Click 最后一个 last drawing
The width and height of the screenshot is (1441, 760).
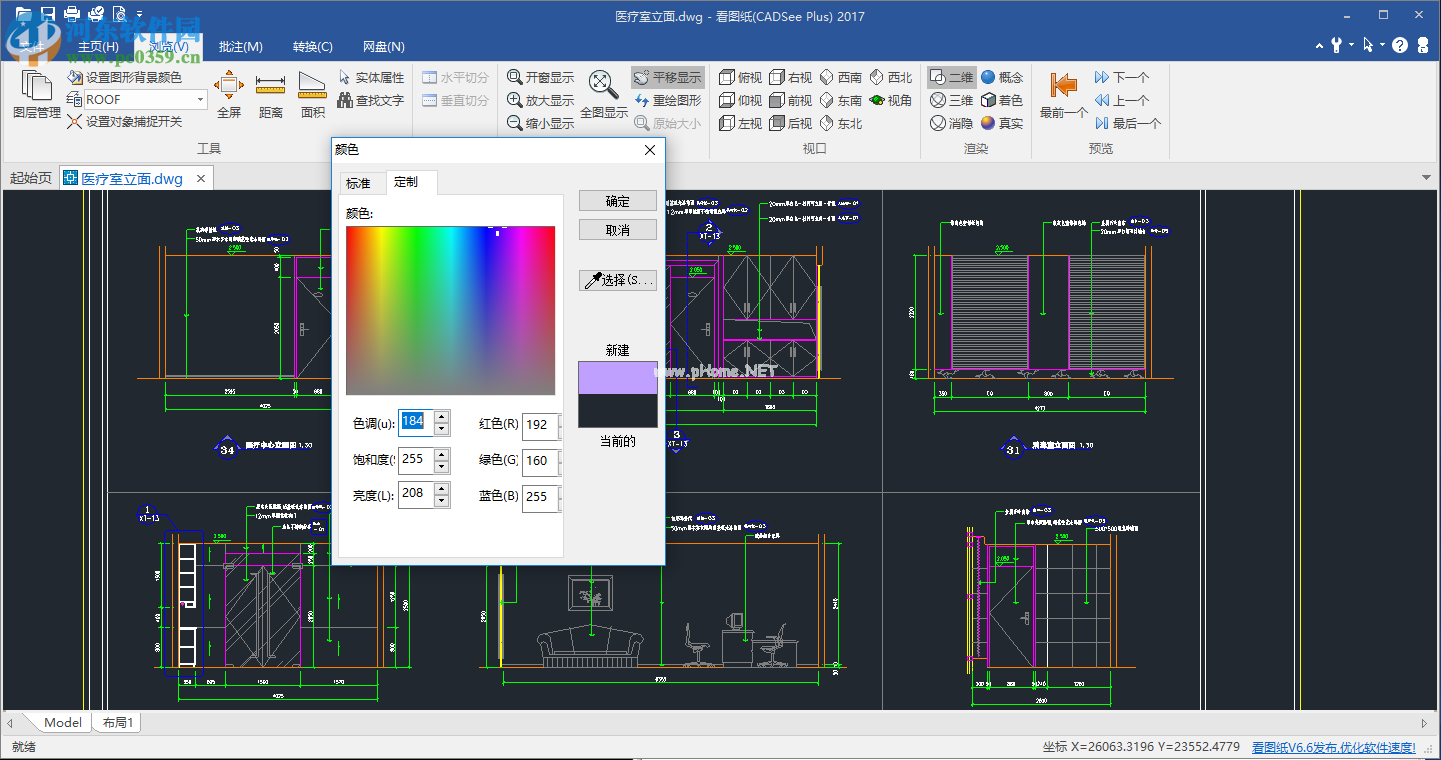click(x=1128, y=123)
